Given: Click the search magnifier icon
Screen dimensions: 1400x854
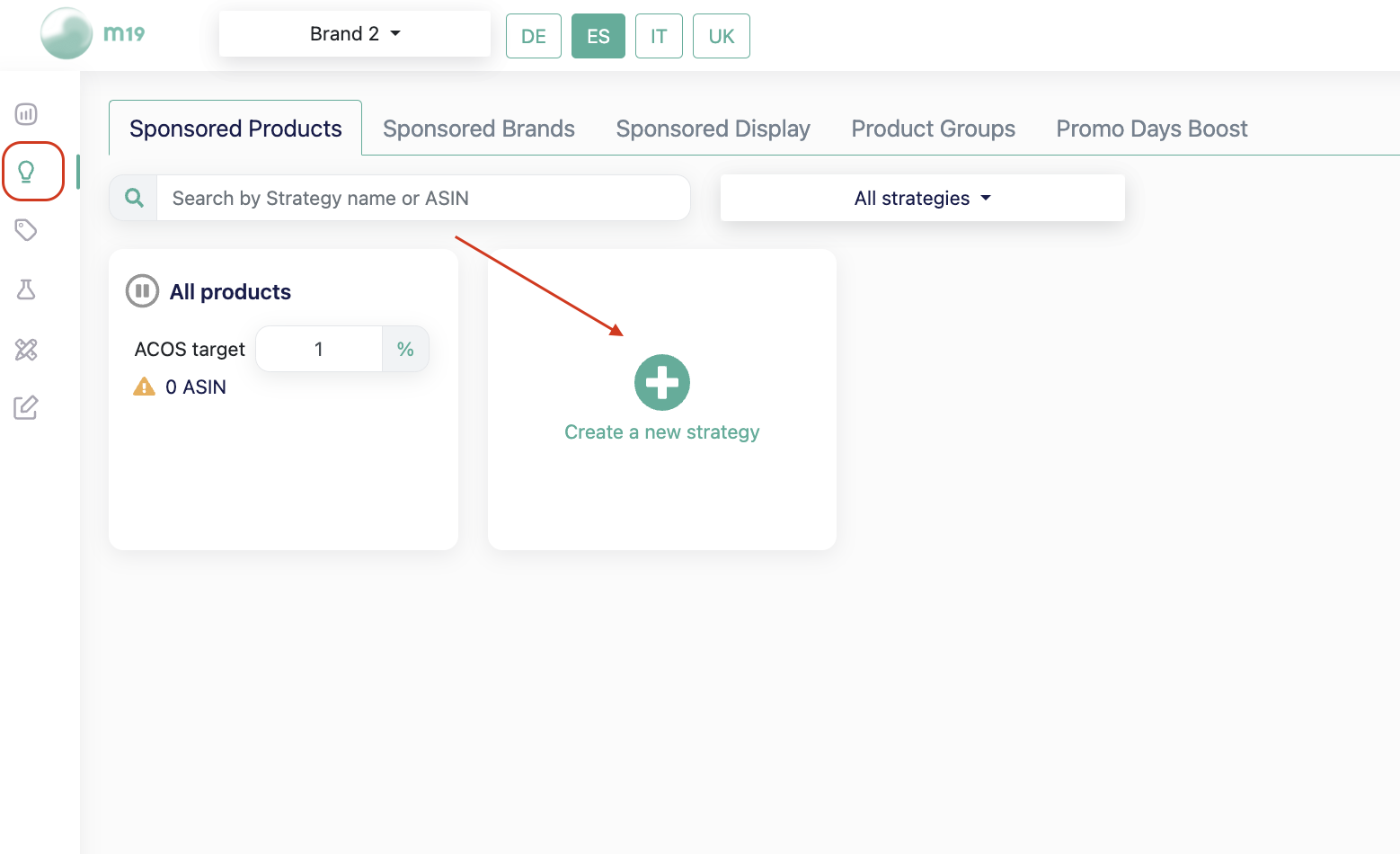Looking at the screenshot, I should click(134, 198).
